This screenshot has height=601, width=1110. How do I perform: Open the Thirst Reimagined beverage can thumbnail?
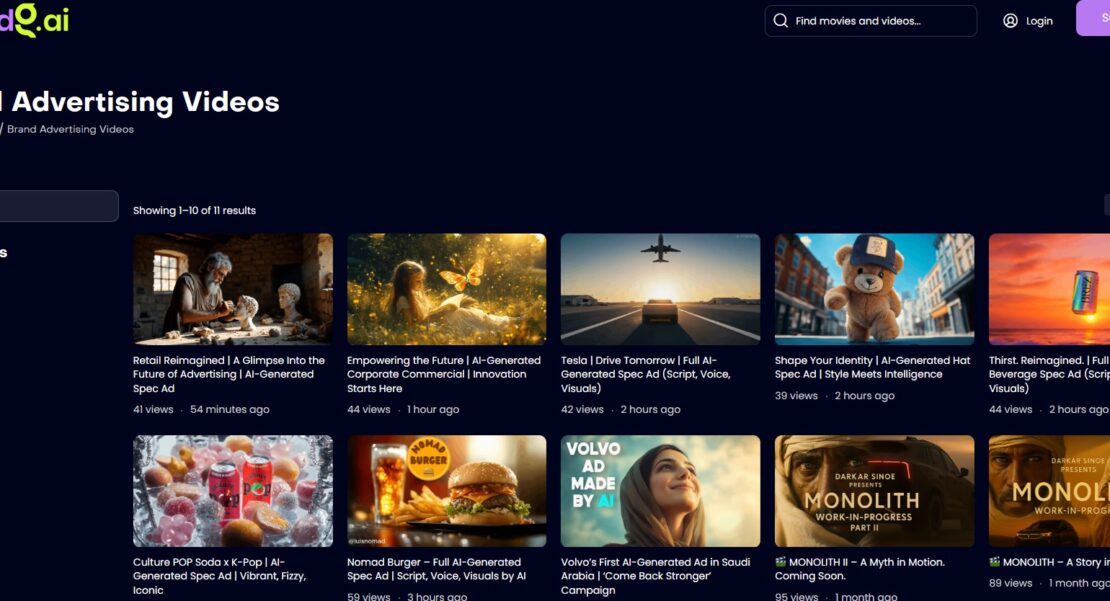tap(1049, 289)
